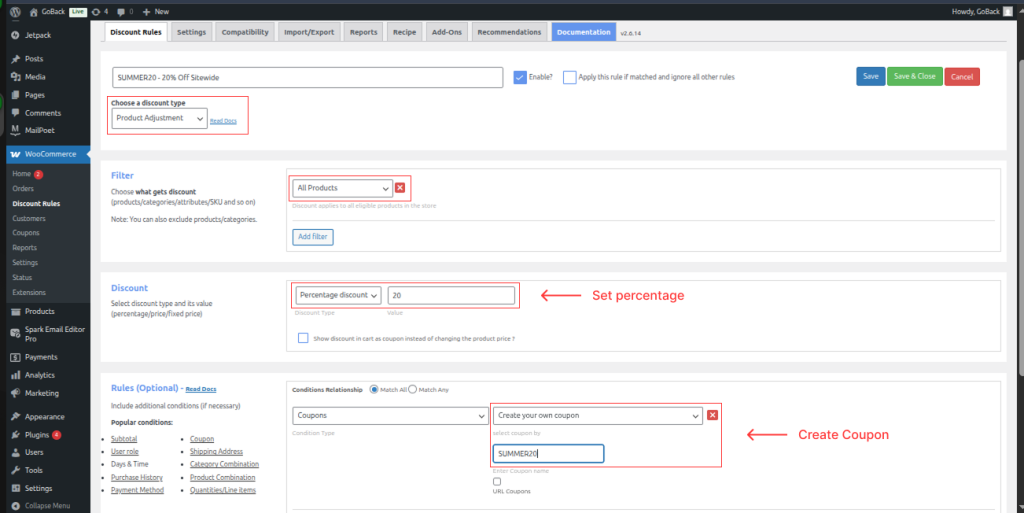Click the Comments sidebar icon
The height and width of the screenshot is (513, 1024).
tap(16, 113)
